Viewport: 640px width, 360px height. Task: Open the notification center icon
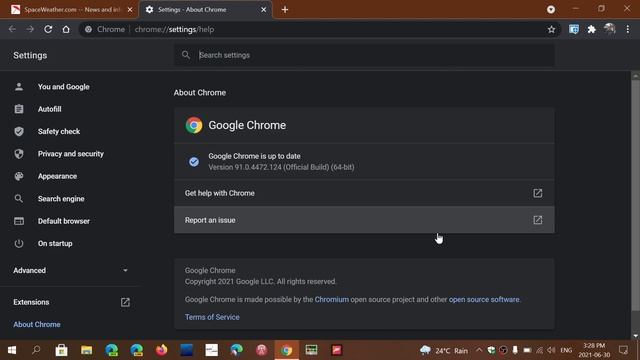pos(623,350)
